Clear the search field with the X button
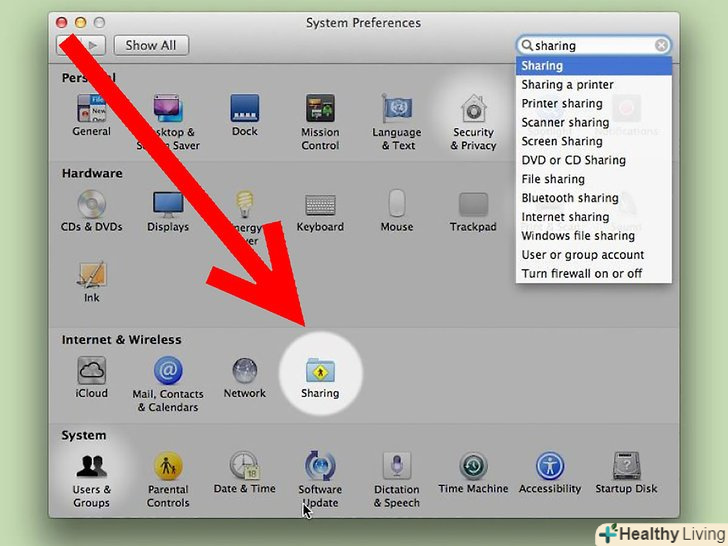This screenshot has height=546, width=728. (x=661, y=45)
